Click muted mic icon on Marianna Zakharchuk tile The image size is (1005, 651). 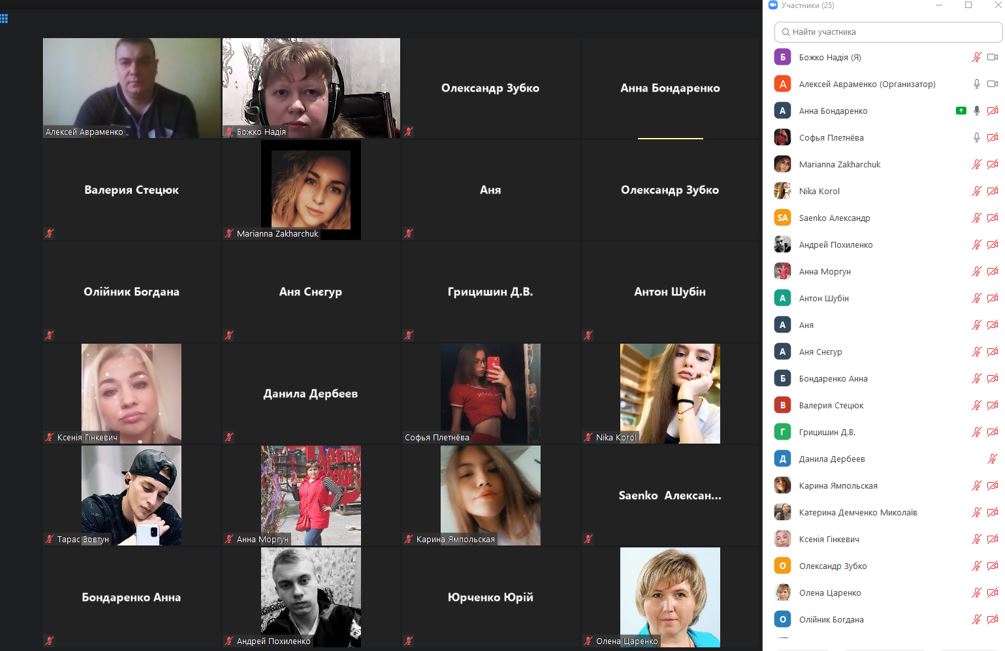(x=229, y=234)
